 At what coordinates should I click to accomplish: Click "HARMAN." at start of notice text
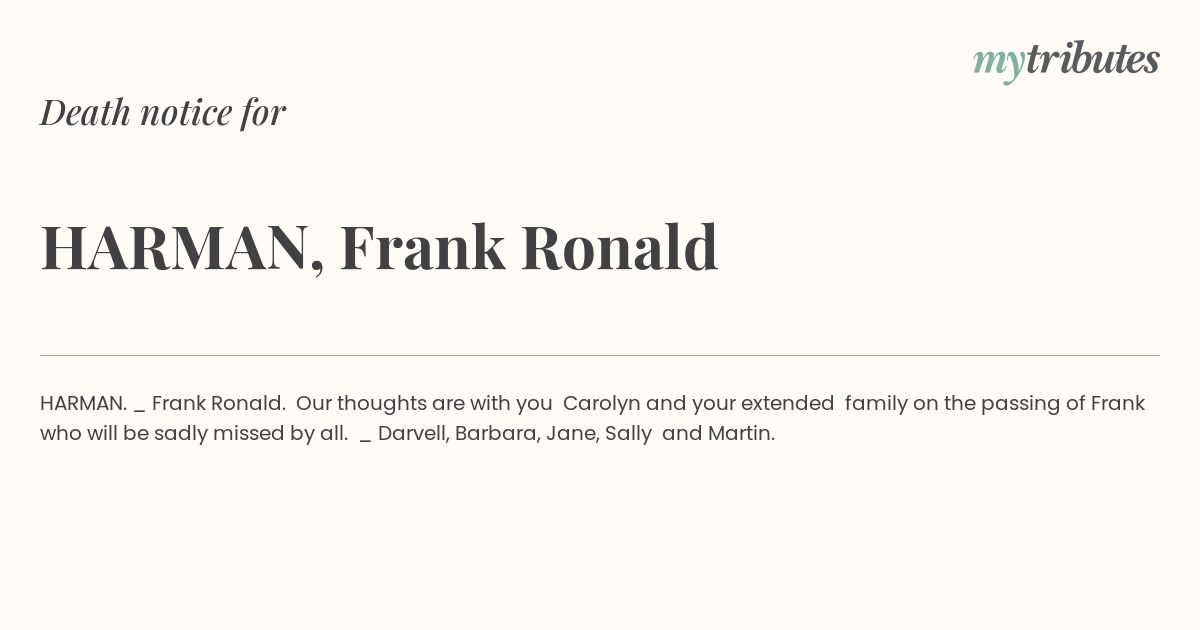[x=83, y=403]
